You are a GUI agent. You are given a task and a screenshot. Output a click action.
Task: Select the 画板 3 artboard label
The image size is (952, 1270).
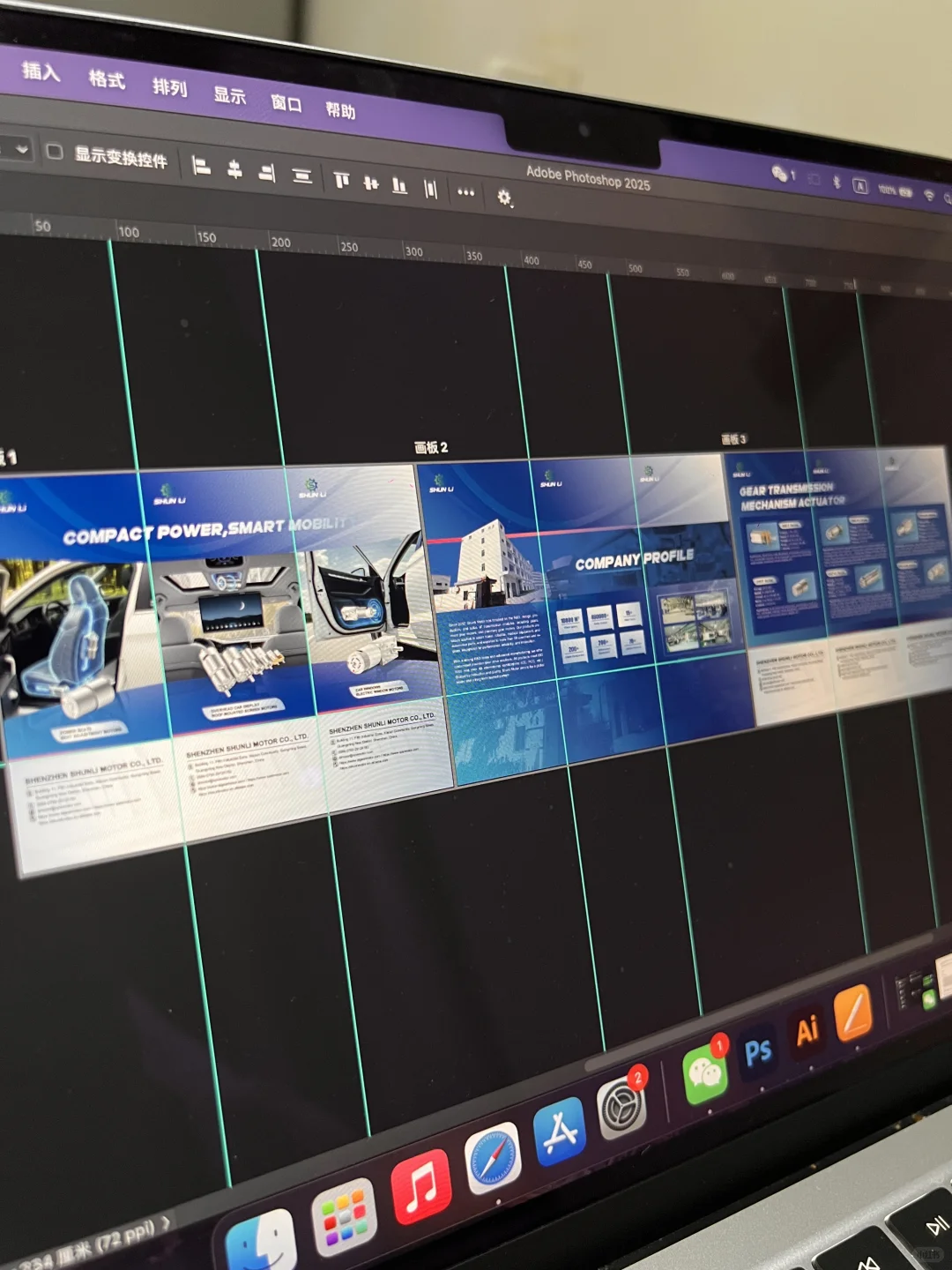(x=733, y=439)
